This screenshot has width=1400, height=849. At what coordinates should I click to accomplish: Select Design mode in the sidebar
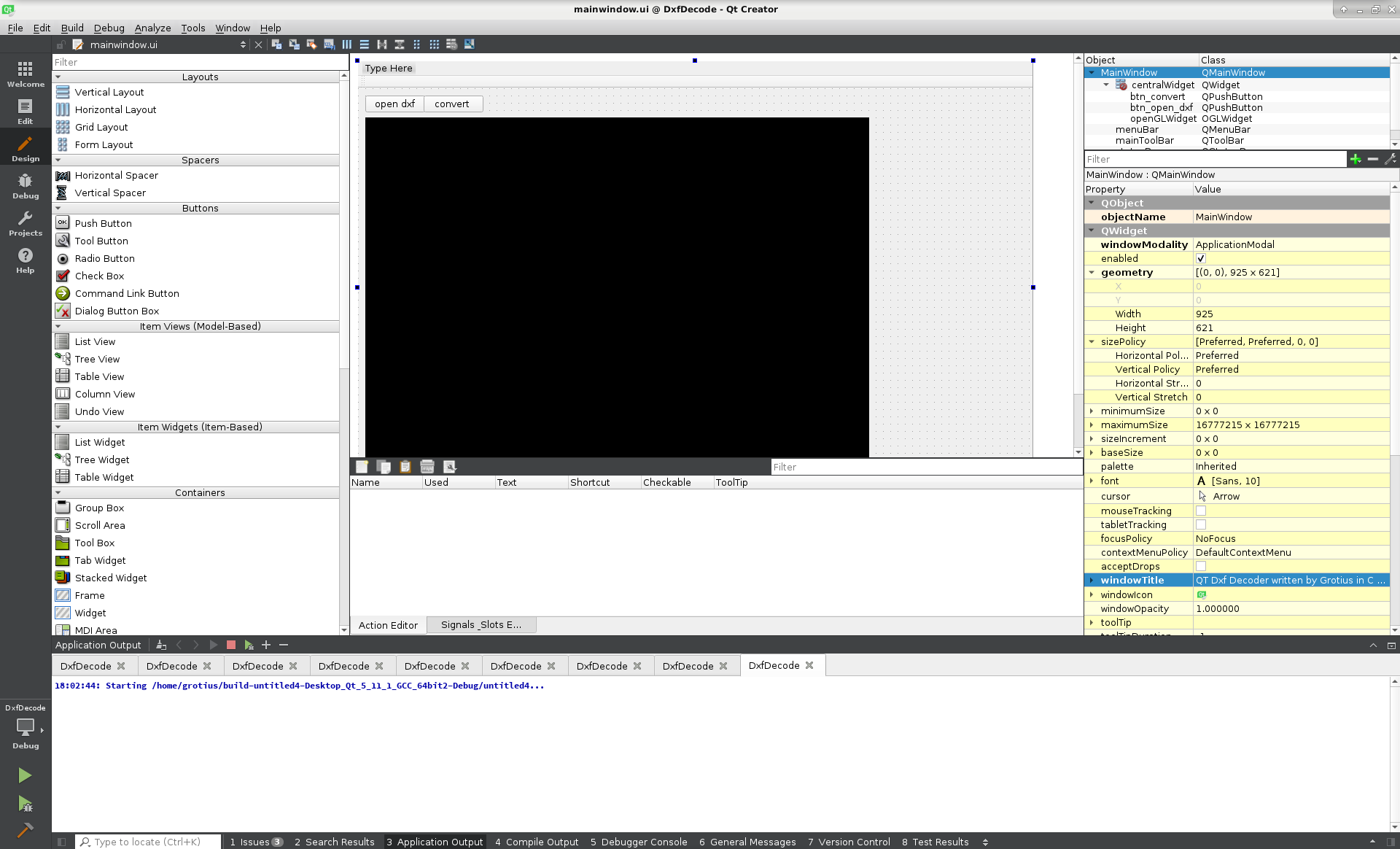(26, 148)
